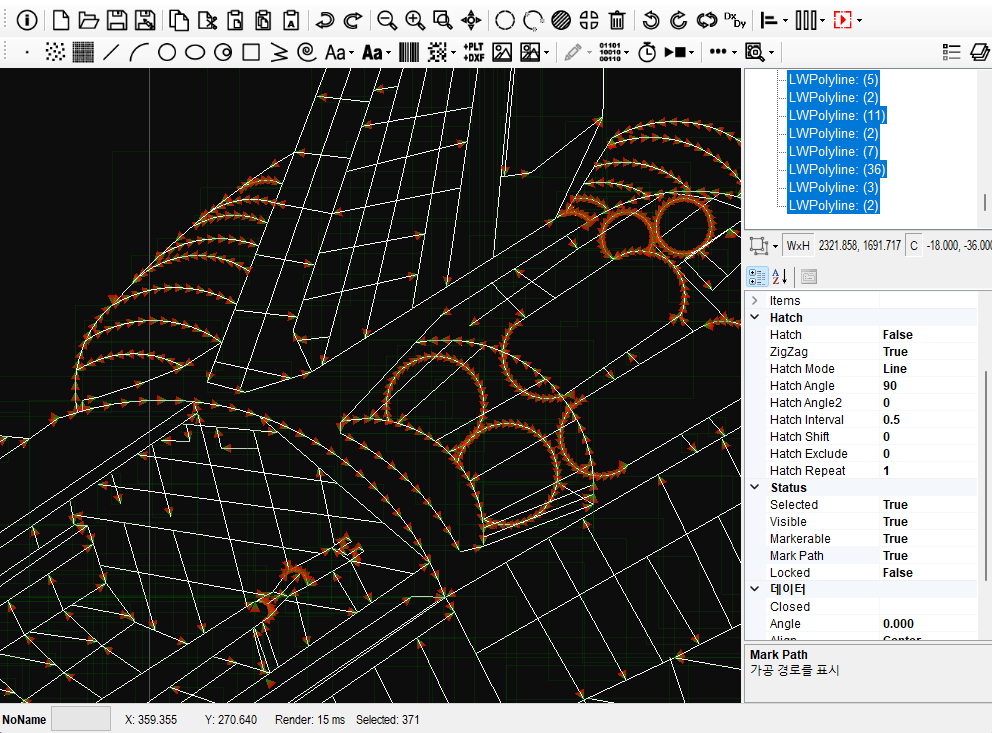Toggle Categorized view in property grid
This screenshot has width=992, height=733.
pyautogui.click(x=758, y=276)
